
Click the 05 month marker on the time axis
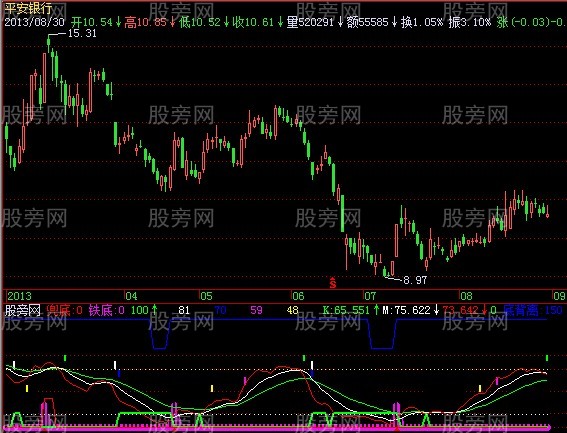[206, 296]
